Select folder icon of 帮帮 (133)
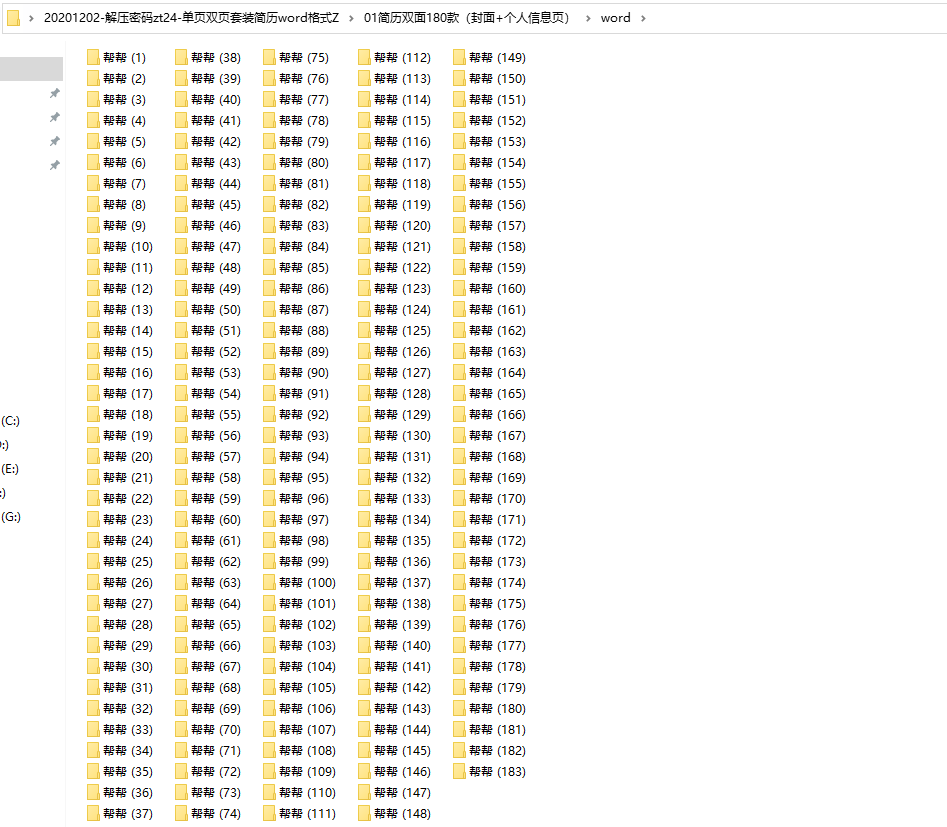947x827 pixels. [364, 498]
